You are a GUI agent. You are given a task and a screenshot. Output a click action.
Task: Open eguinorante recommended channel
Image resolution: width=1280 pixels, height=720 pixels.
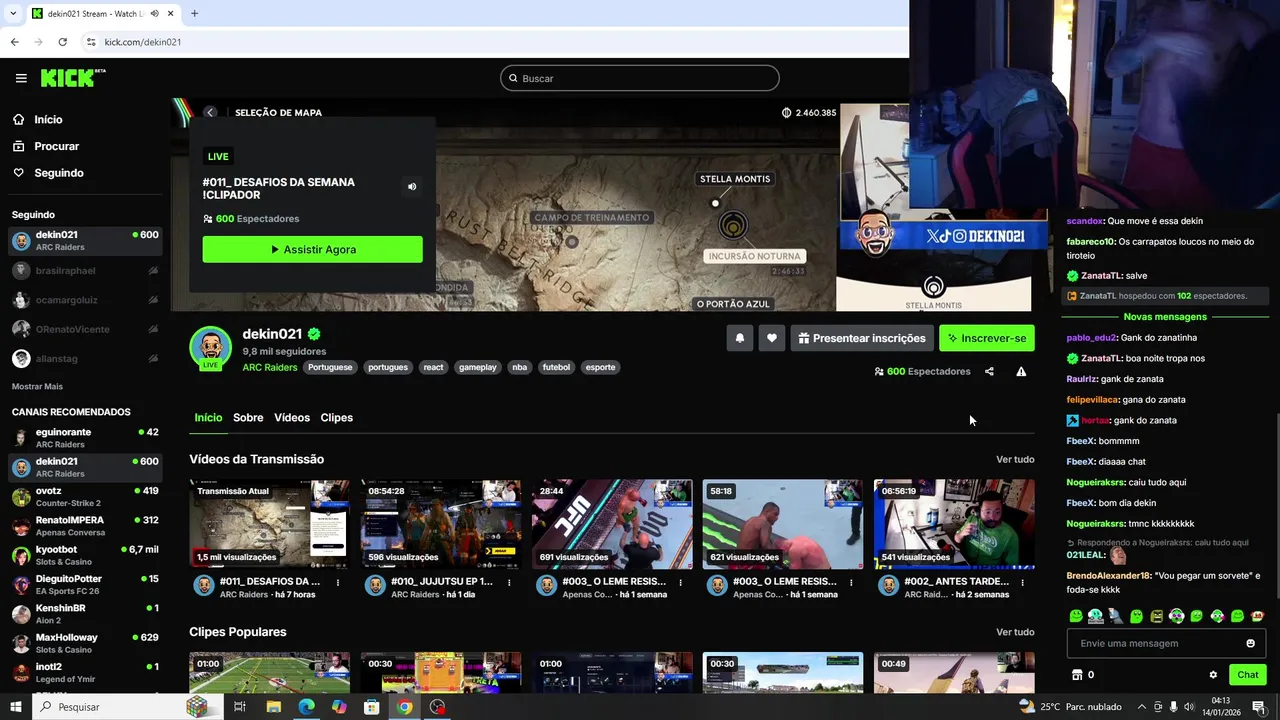(x=85, y=438)
